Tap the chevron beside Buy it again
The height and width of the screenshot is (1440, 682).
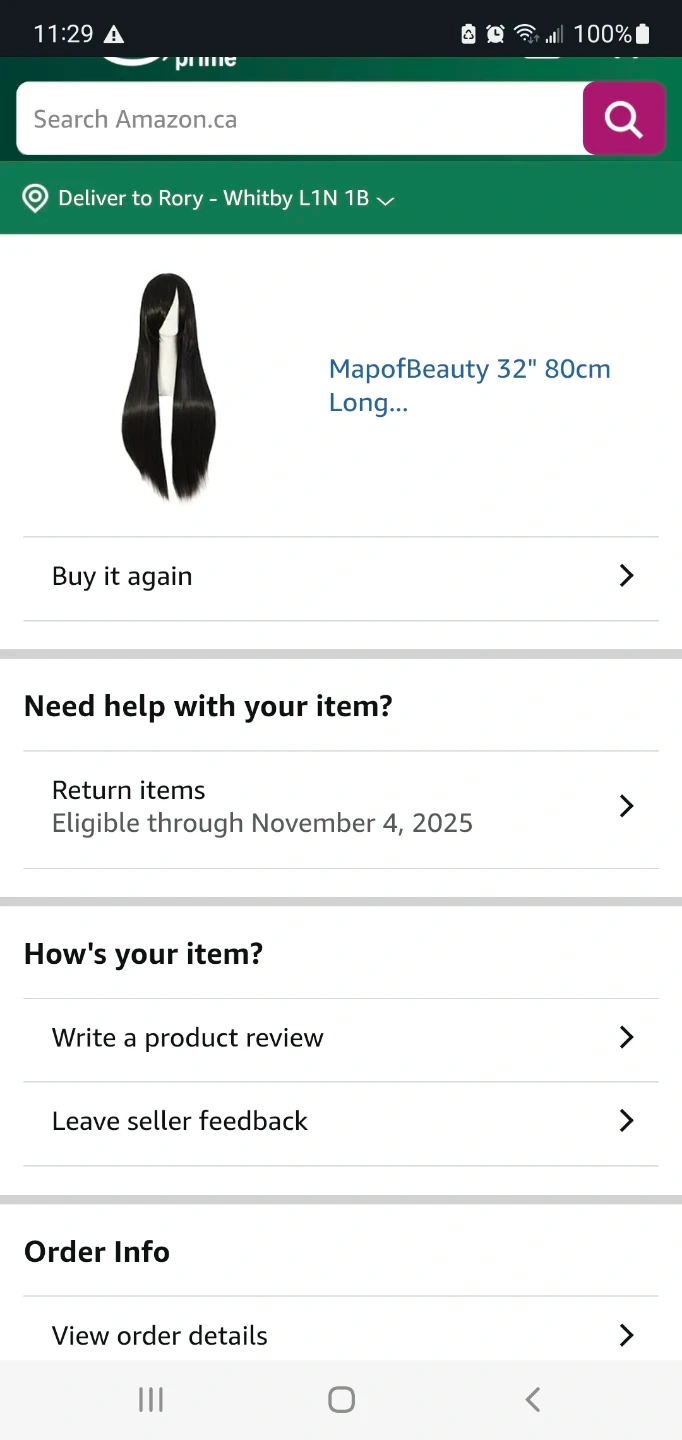[x=626, y=576]
